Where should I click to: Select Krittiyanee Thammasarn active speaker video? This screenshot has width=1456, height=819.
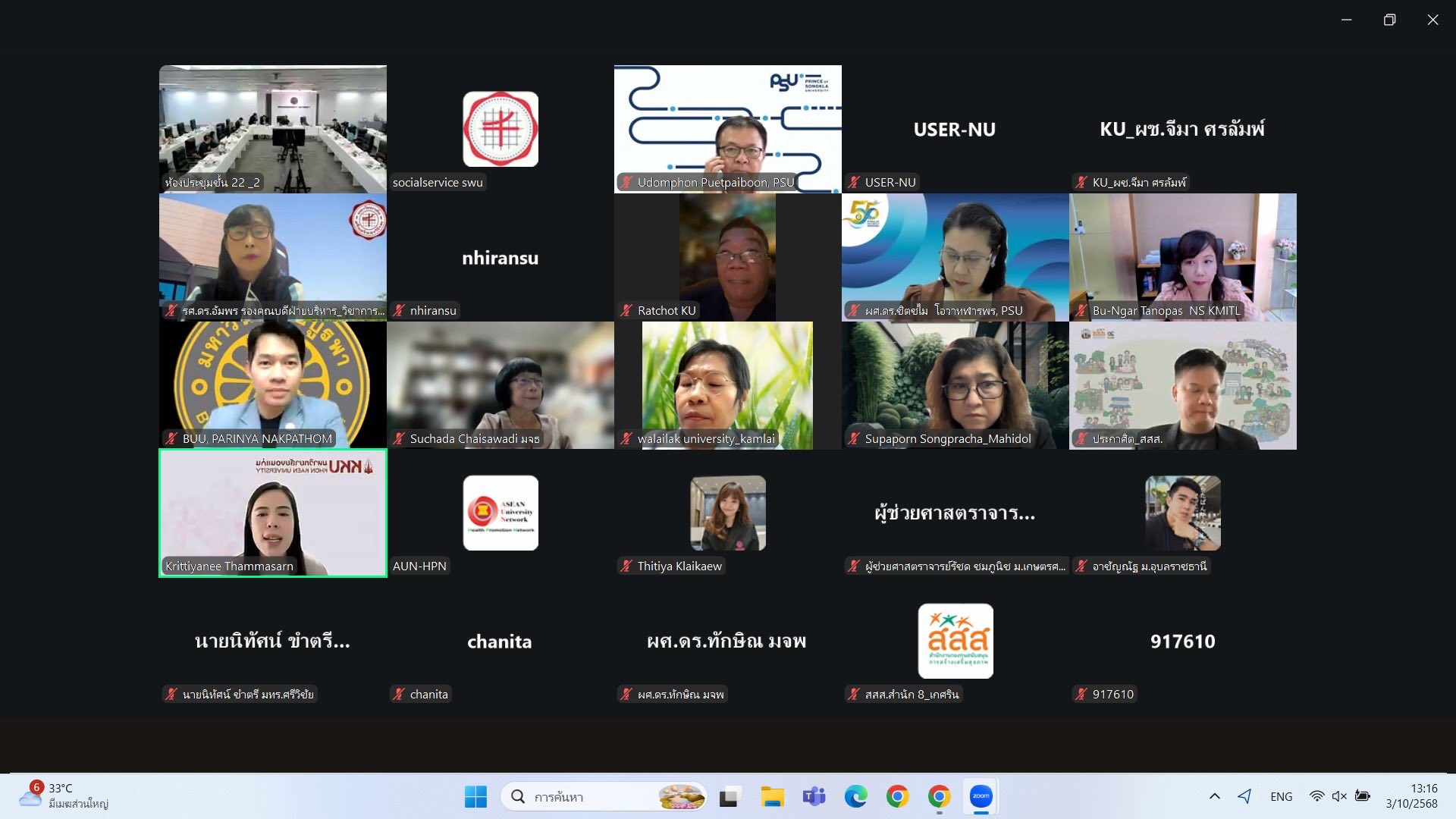point(273,513)
